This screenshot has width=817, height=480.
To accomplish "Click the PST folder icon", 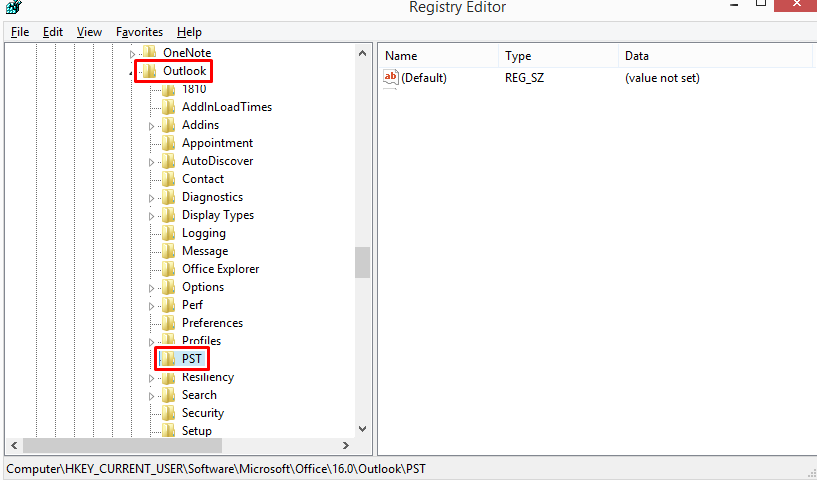I will pos(169,359).
